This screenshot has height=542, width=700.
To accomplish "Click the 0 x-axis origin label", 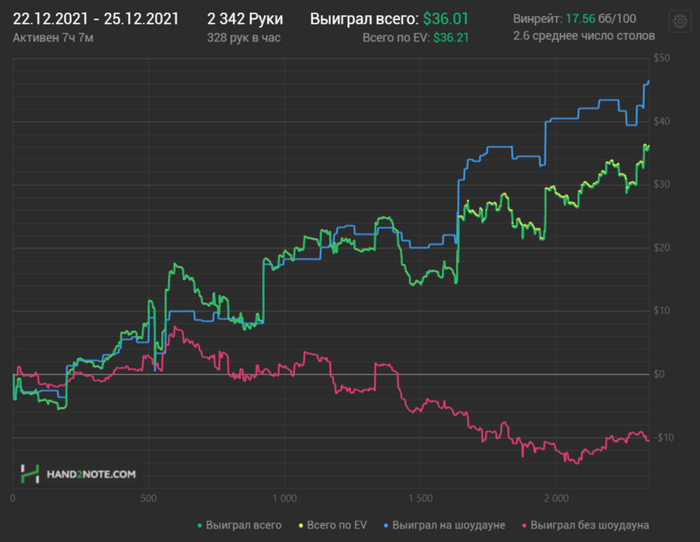I will tap(12, 498).
